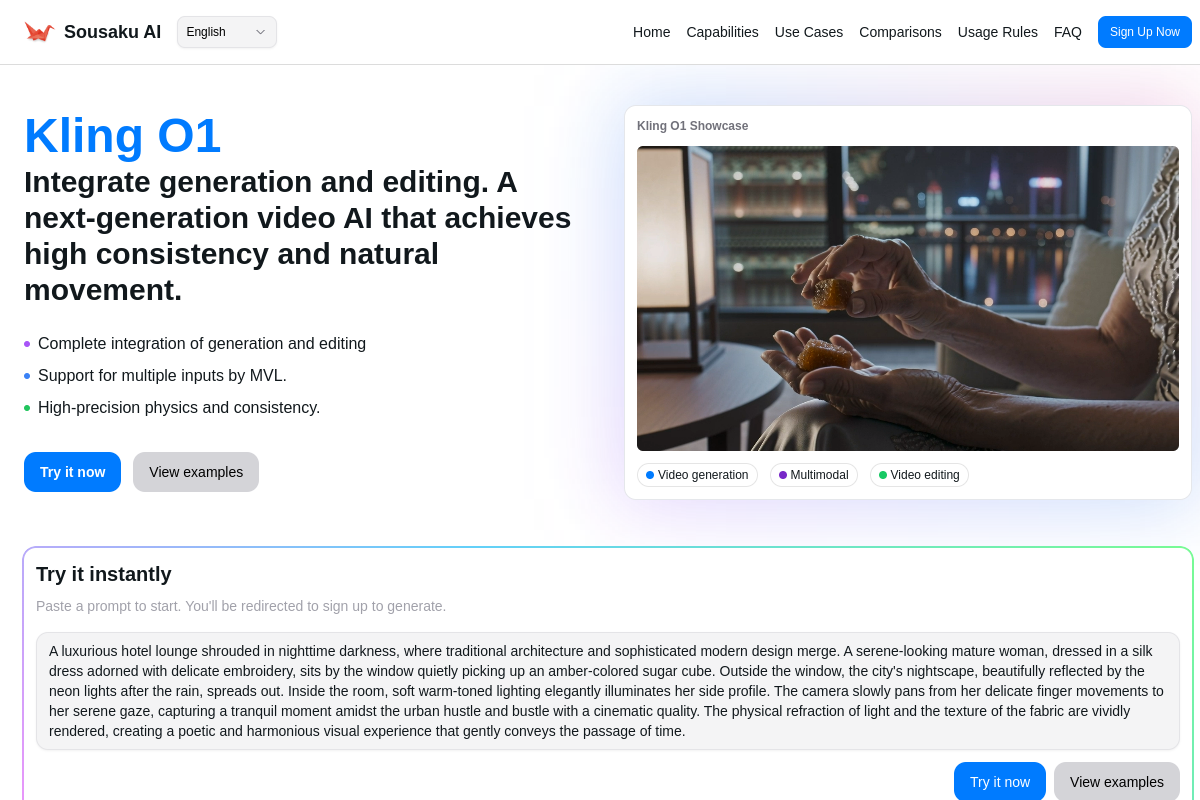The image size is (1200, 800).
Task: Select the Video editing tag chip
Action: pyautogui.click(x=919, y=475)
